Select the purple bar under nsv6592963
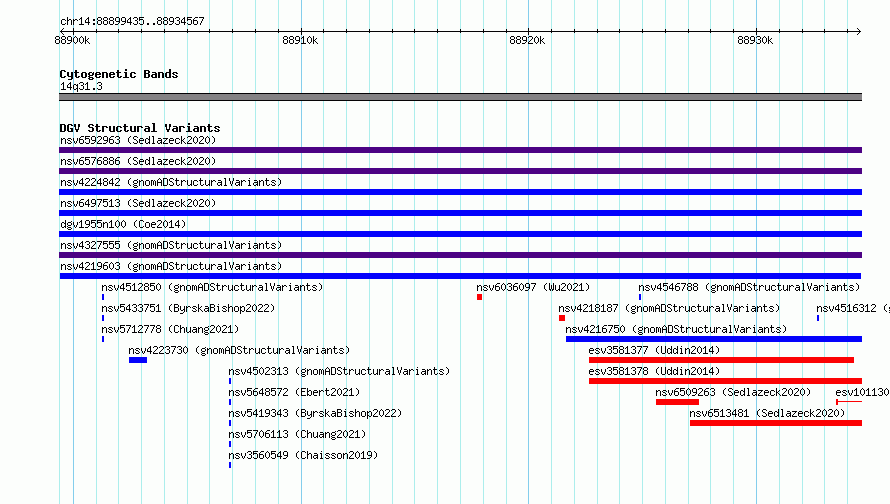Image resolution: width=890 pixels, height=504 pixels. pos(460,150)
